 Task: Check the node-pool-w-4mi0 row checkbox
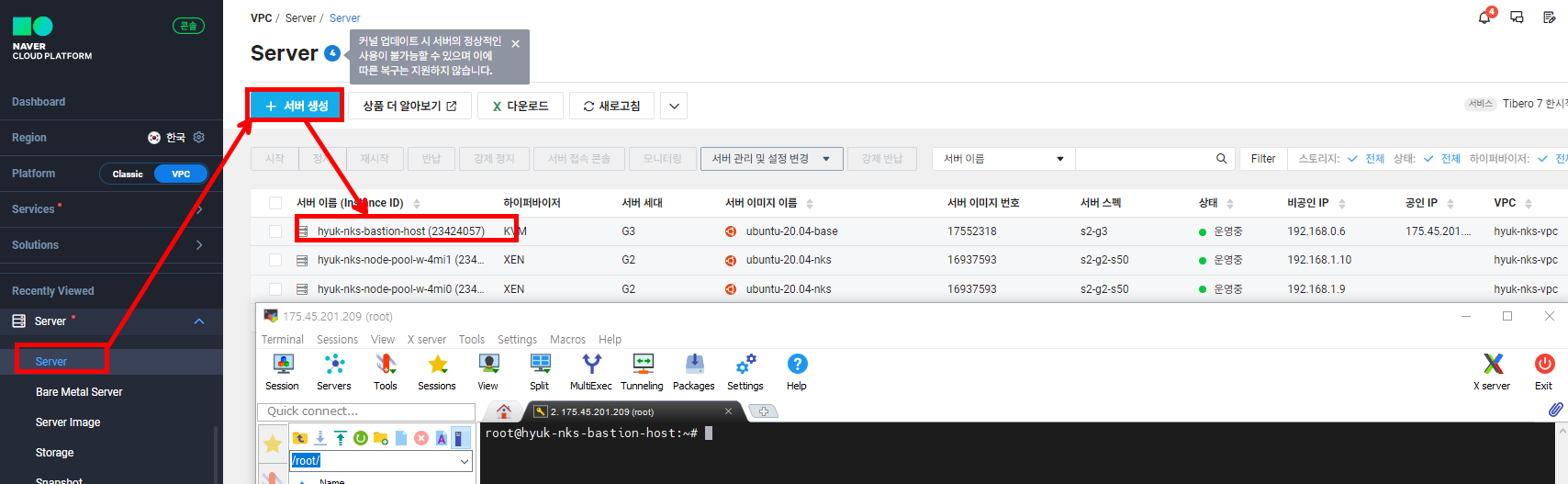(275, 289)
